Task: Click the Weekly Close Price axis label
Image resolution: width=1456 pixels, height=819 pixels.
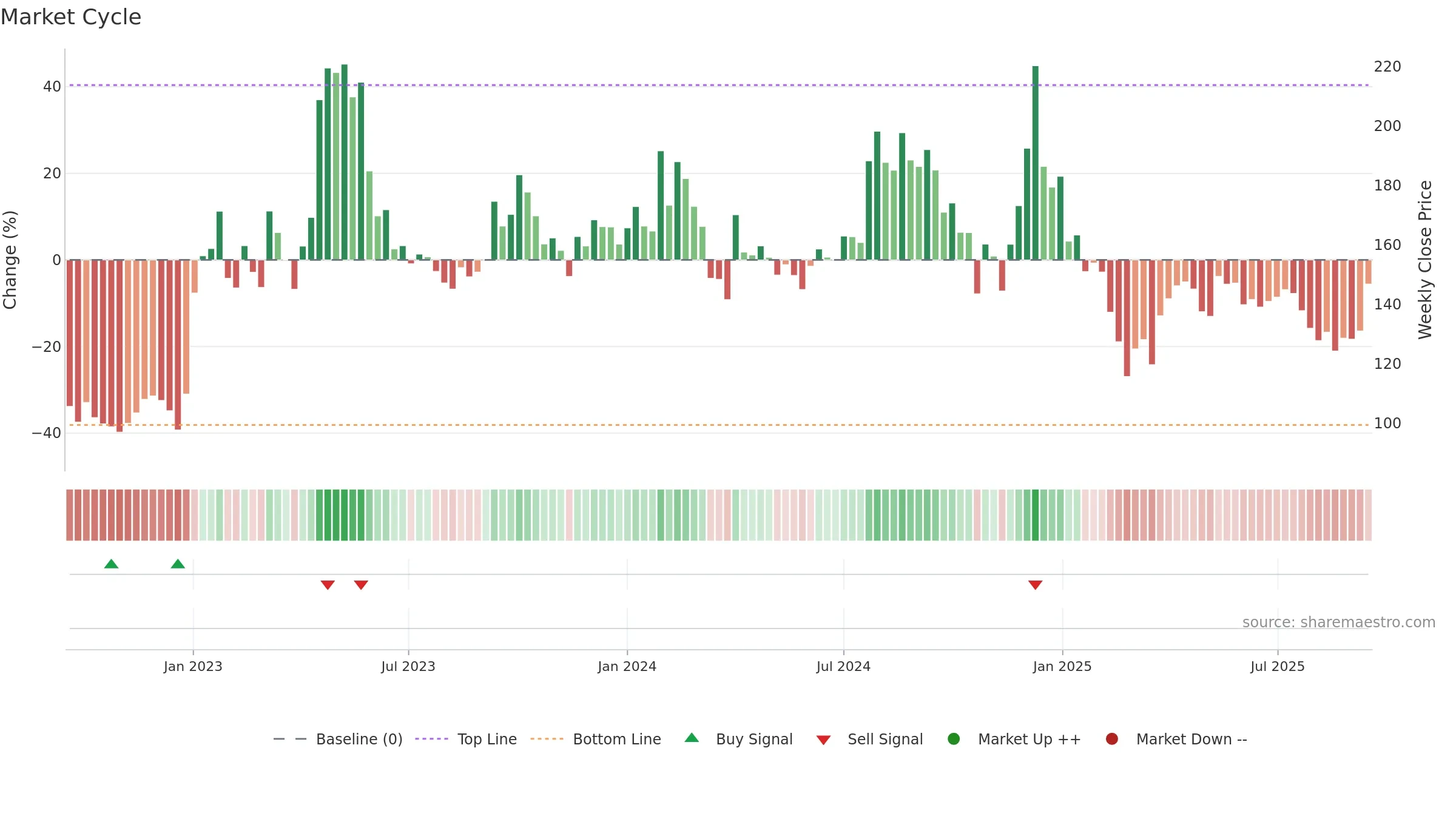Action: [1425, 260]
